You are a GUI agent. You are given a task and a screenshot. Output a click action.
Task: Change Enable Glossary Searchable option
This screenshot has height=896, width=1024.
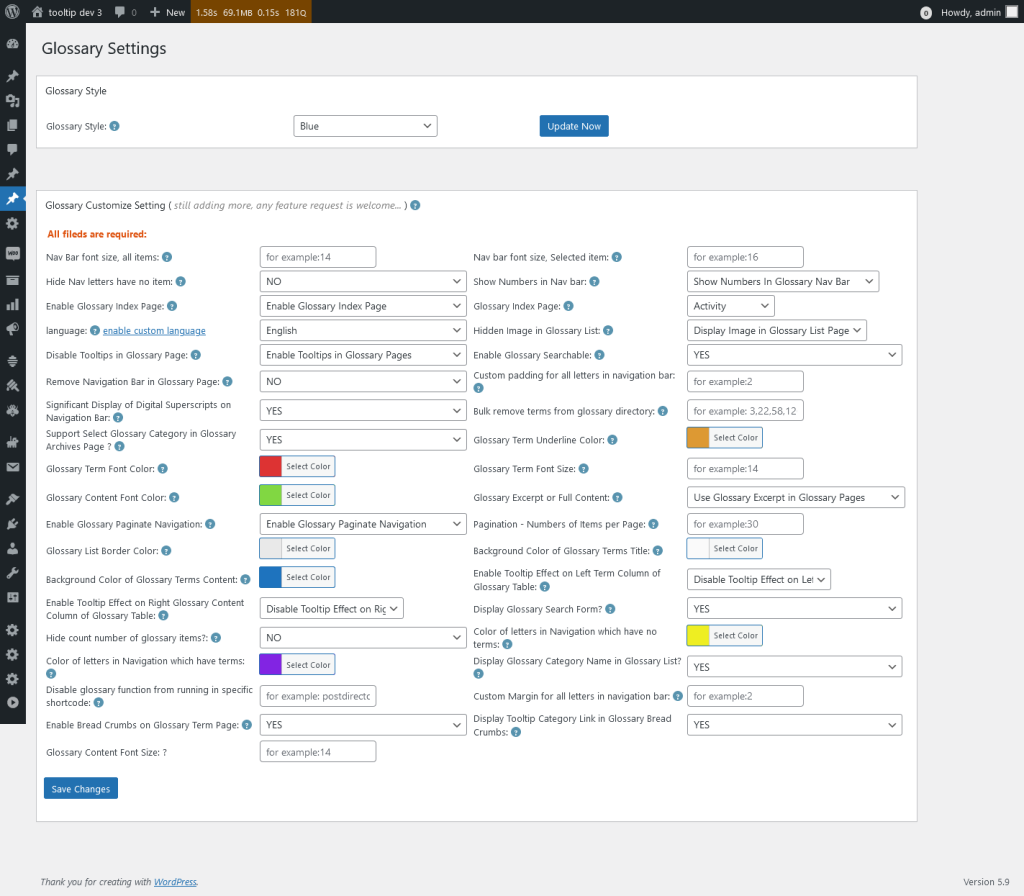(x=793, y=354)
